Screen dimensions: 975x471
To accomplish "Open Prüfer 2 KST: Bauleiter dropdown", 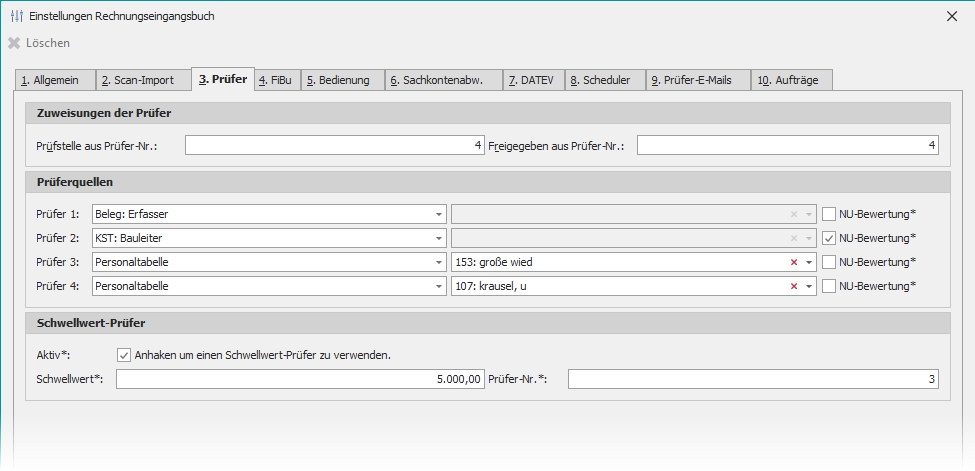I will (x=439, y=238).
